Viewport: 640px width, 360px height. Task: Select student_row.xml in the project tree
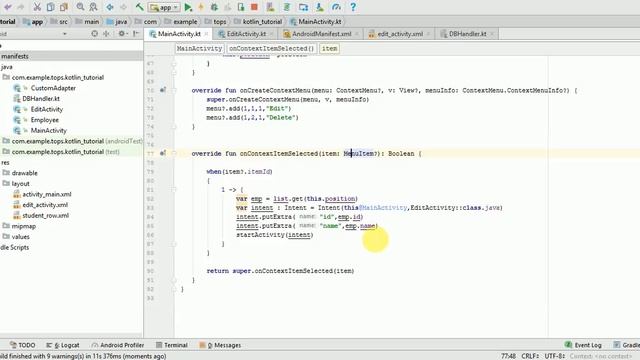point(45,216)
